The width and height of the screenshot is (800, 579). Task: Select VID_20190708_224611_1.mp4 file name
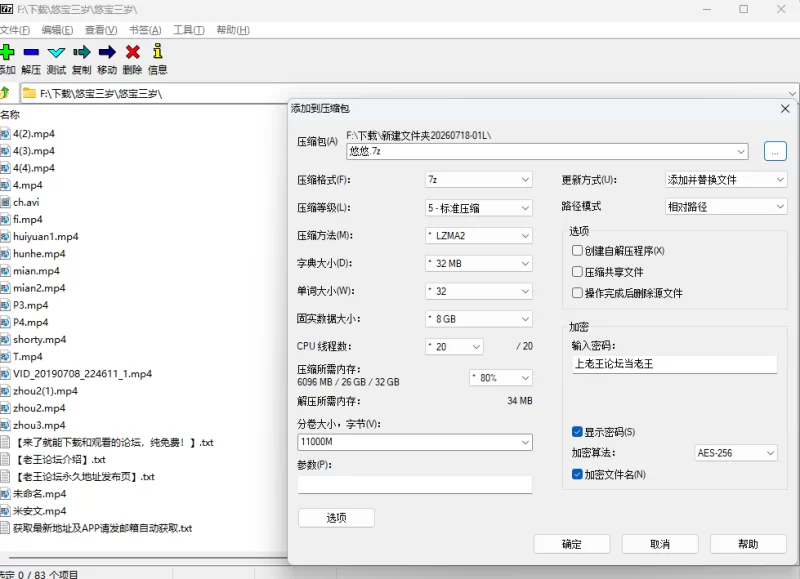pos(83,374)
